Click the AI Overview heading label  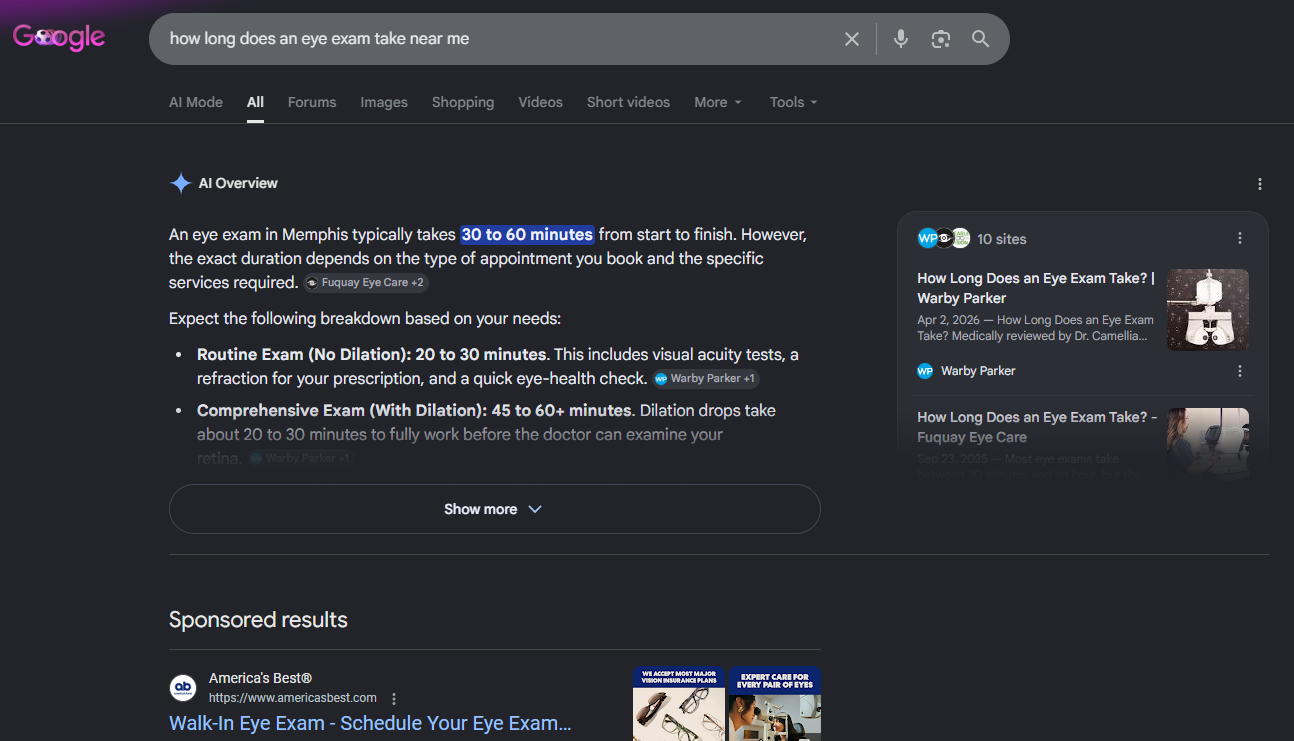pyautogui.click(x=238, y=183)
